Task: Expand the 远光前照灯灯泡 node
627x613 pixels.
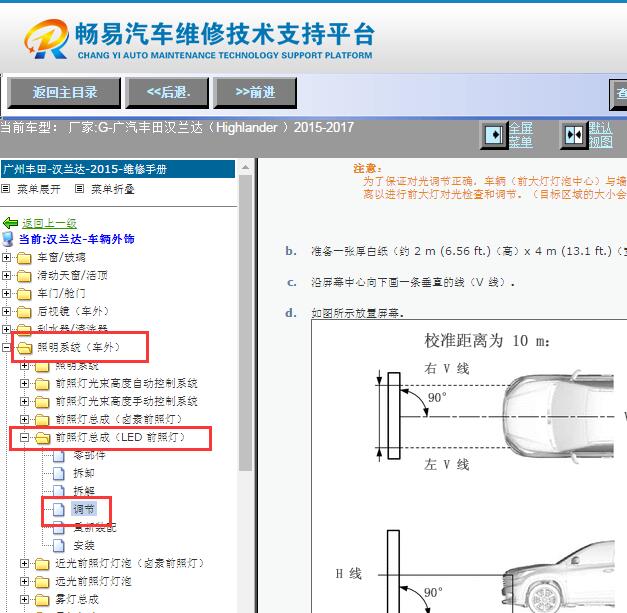Action: [x=24, y=581]
